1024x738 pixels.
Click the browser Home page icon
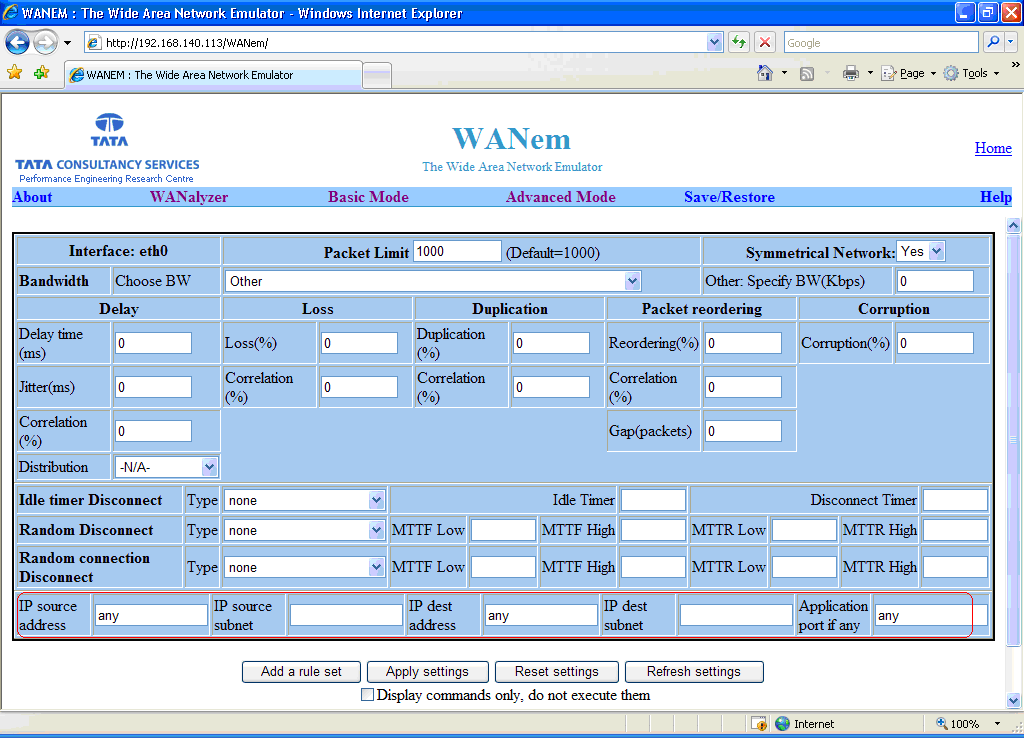tap(765, 73)
